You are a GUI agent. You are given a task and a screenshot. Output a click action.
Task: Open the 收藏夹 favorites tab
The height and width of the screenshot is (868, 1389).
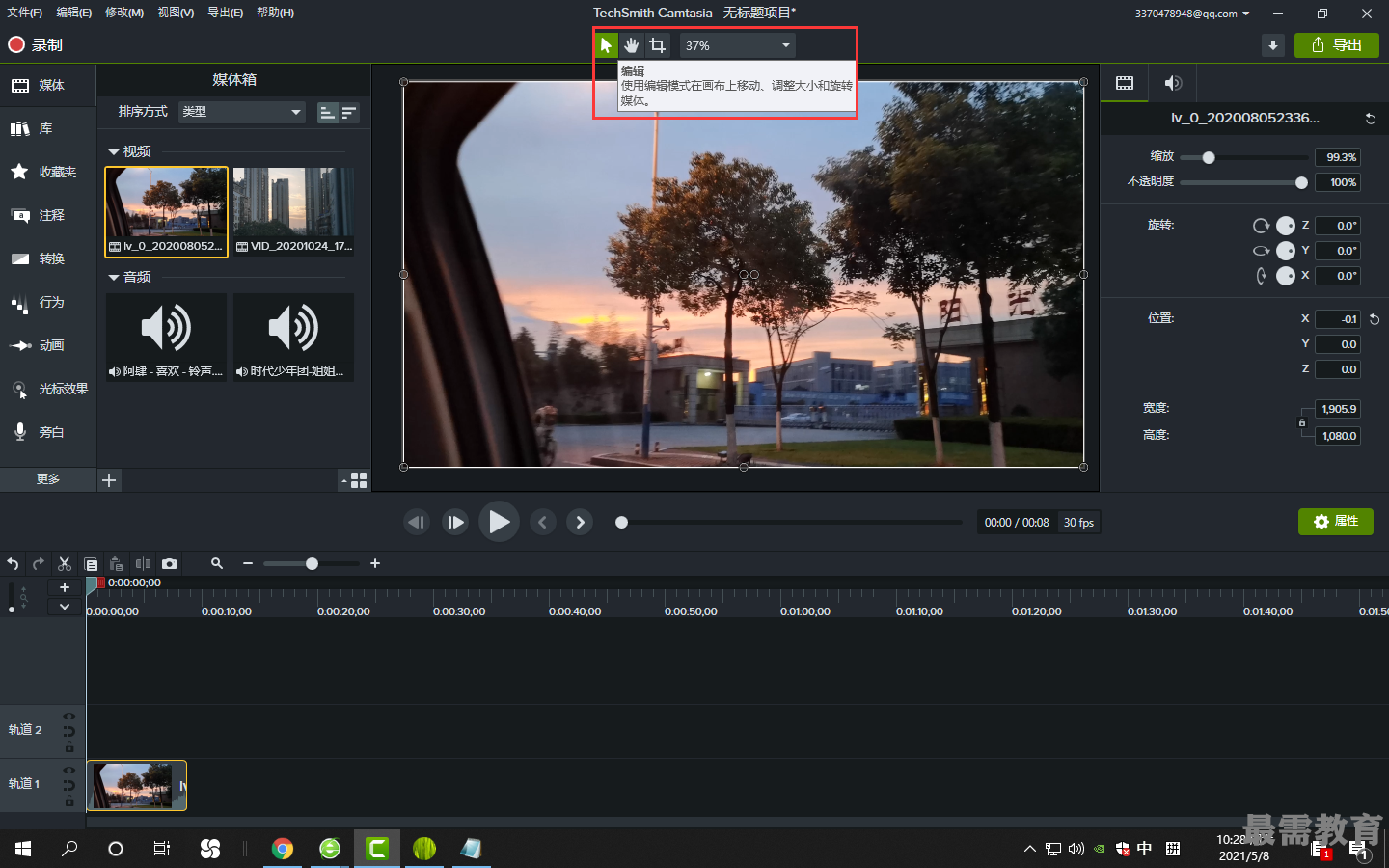(x=48, y=172)
